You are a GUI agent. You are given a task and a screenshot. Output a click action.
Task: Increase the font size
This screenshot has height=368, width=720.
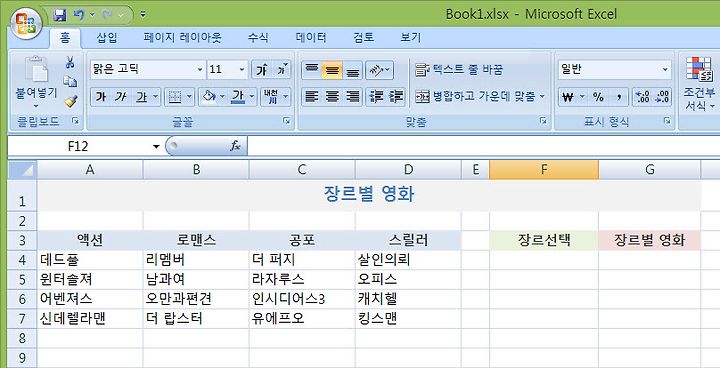[262, 70]
